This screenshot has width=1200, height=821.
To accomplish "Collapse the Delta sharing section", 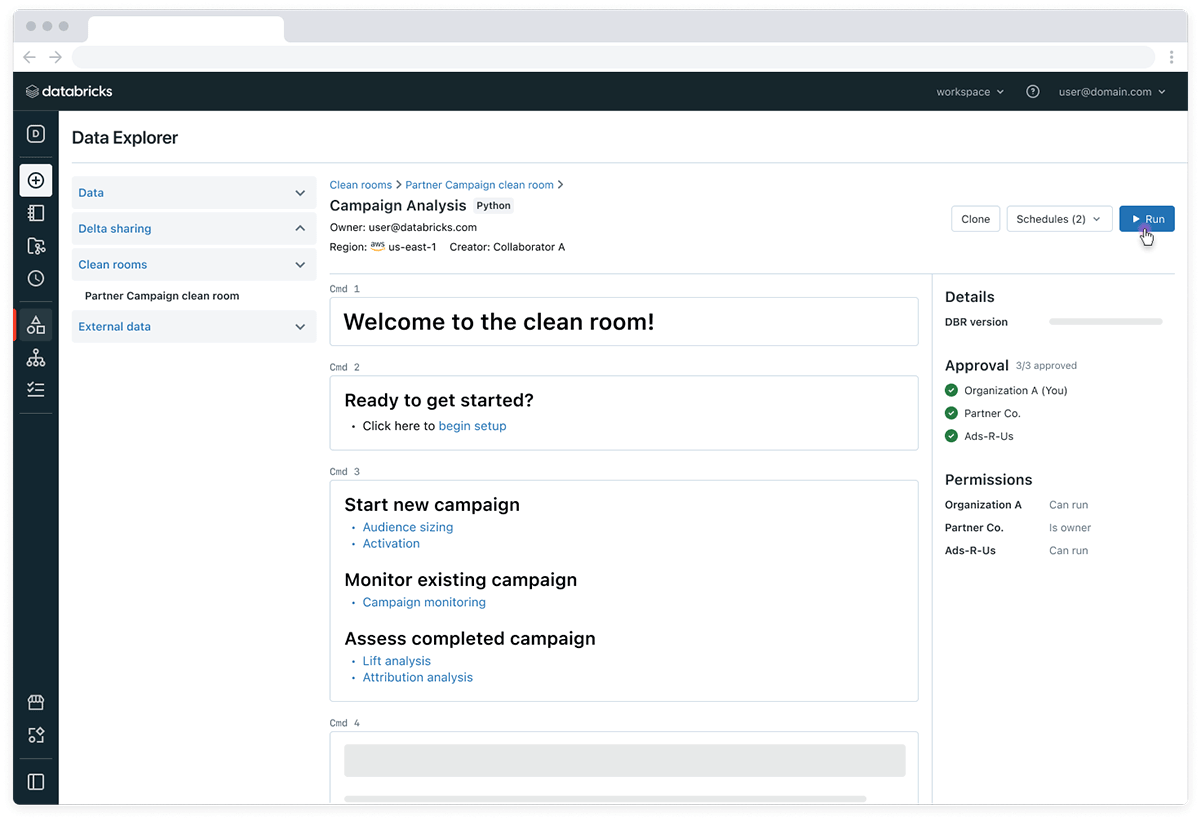I will [300, 229].
